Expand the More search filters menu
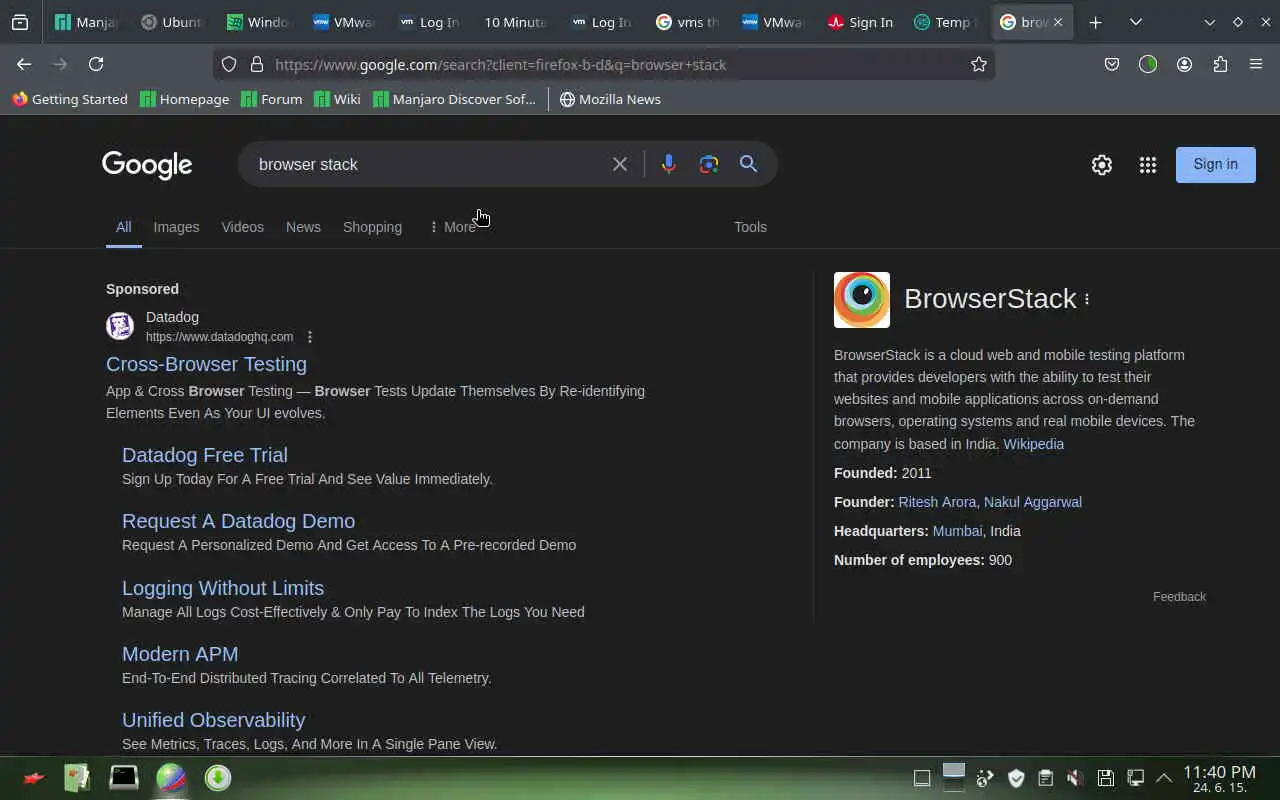 452,227
